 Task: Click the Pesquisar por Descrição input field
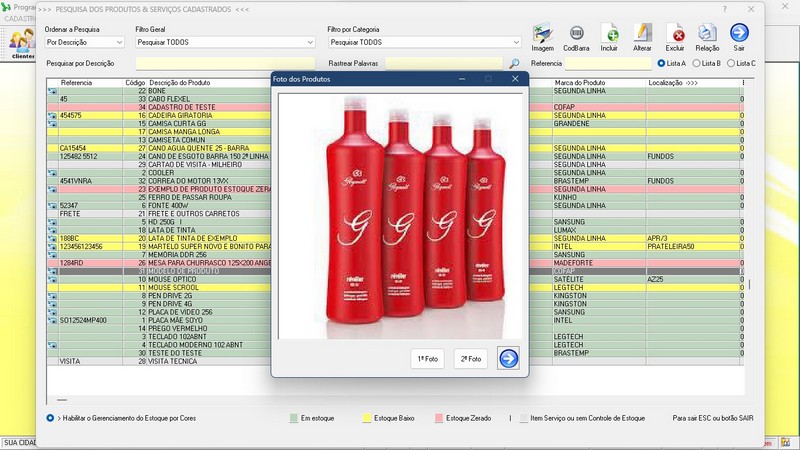coord(225,63)
